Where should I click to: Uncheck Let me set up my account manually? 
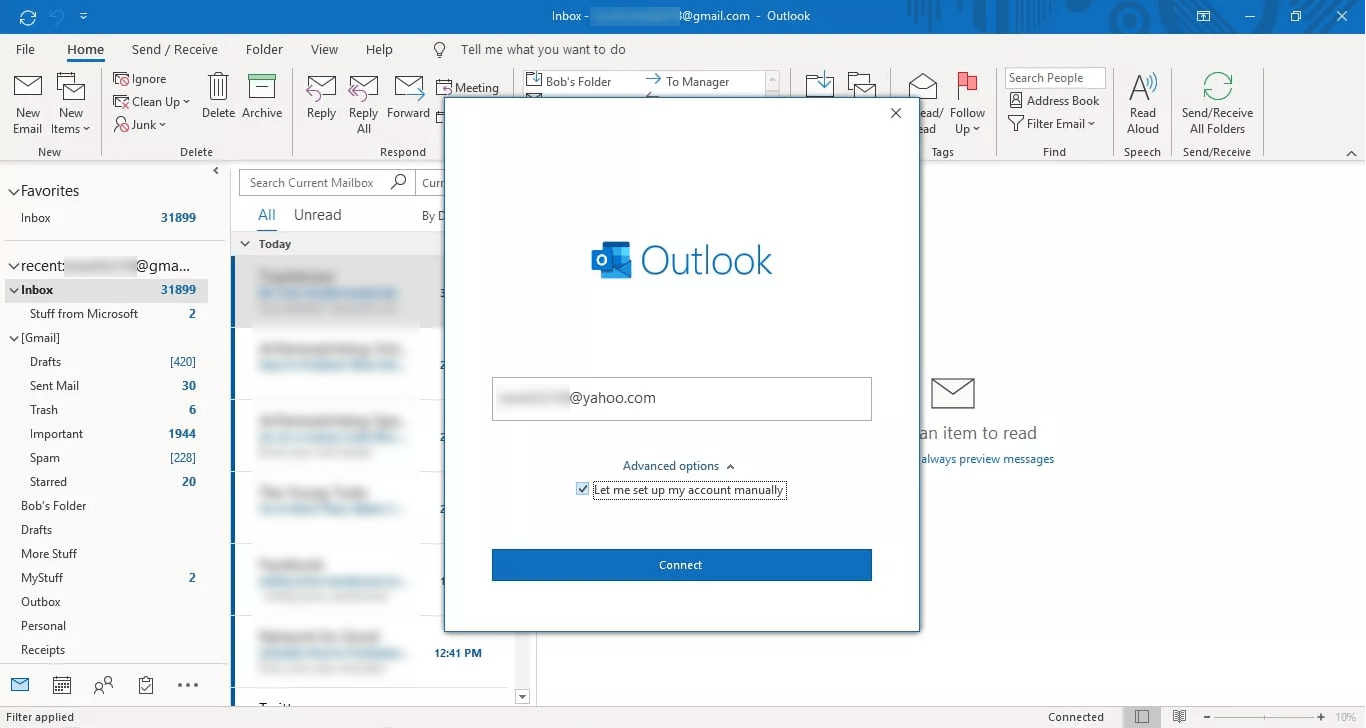point(582,490)
